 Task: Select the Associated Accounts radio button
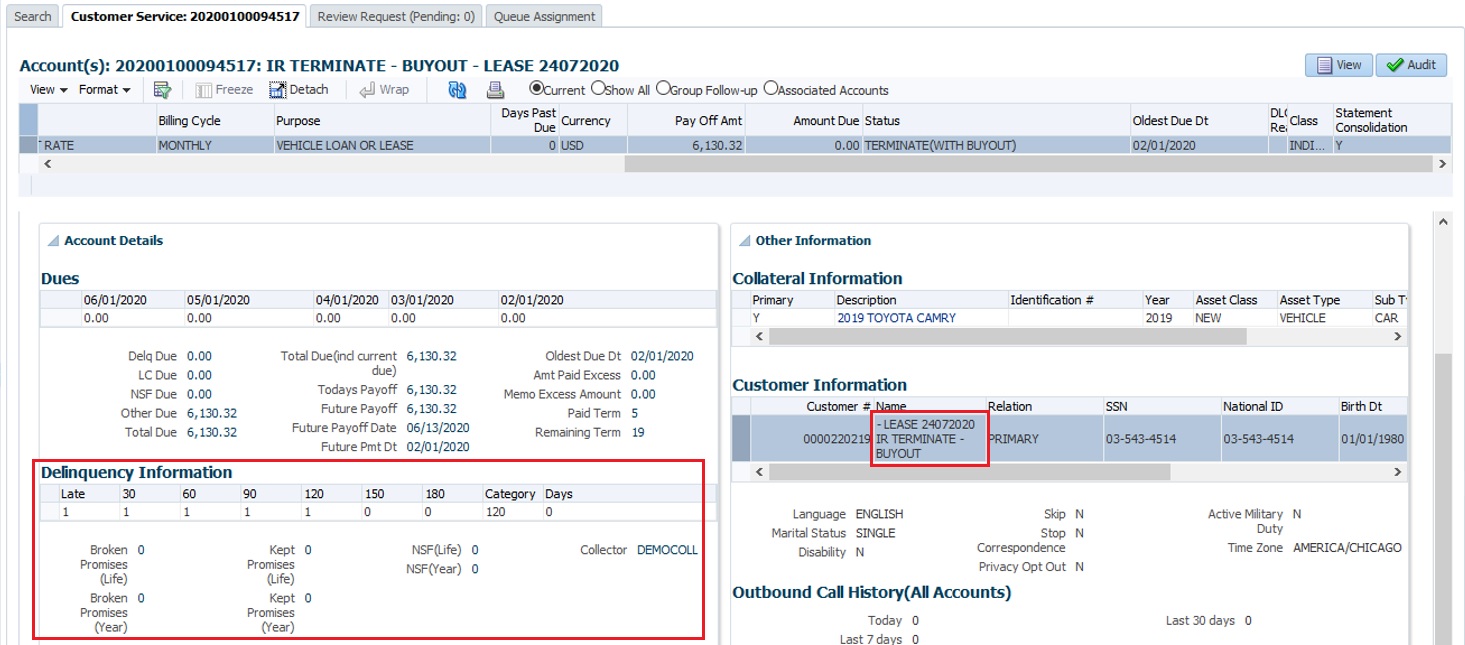point(770,88)
